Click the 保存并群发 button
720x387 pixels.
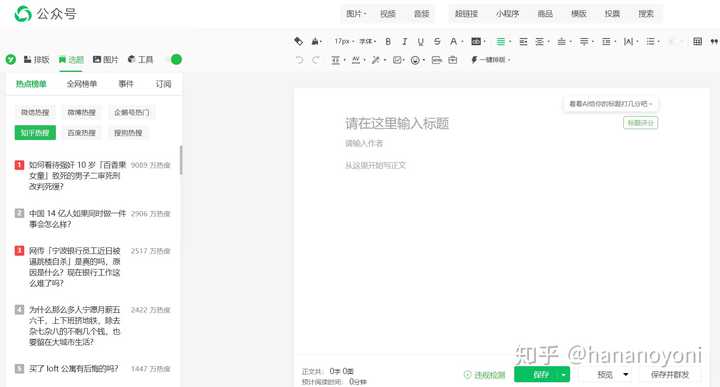pyautogui.click(x=670, y=375)
